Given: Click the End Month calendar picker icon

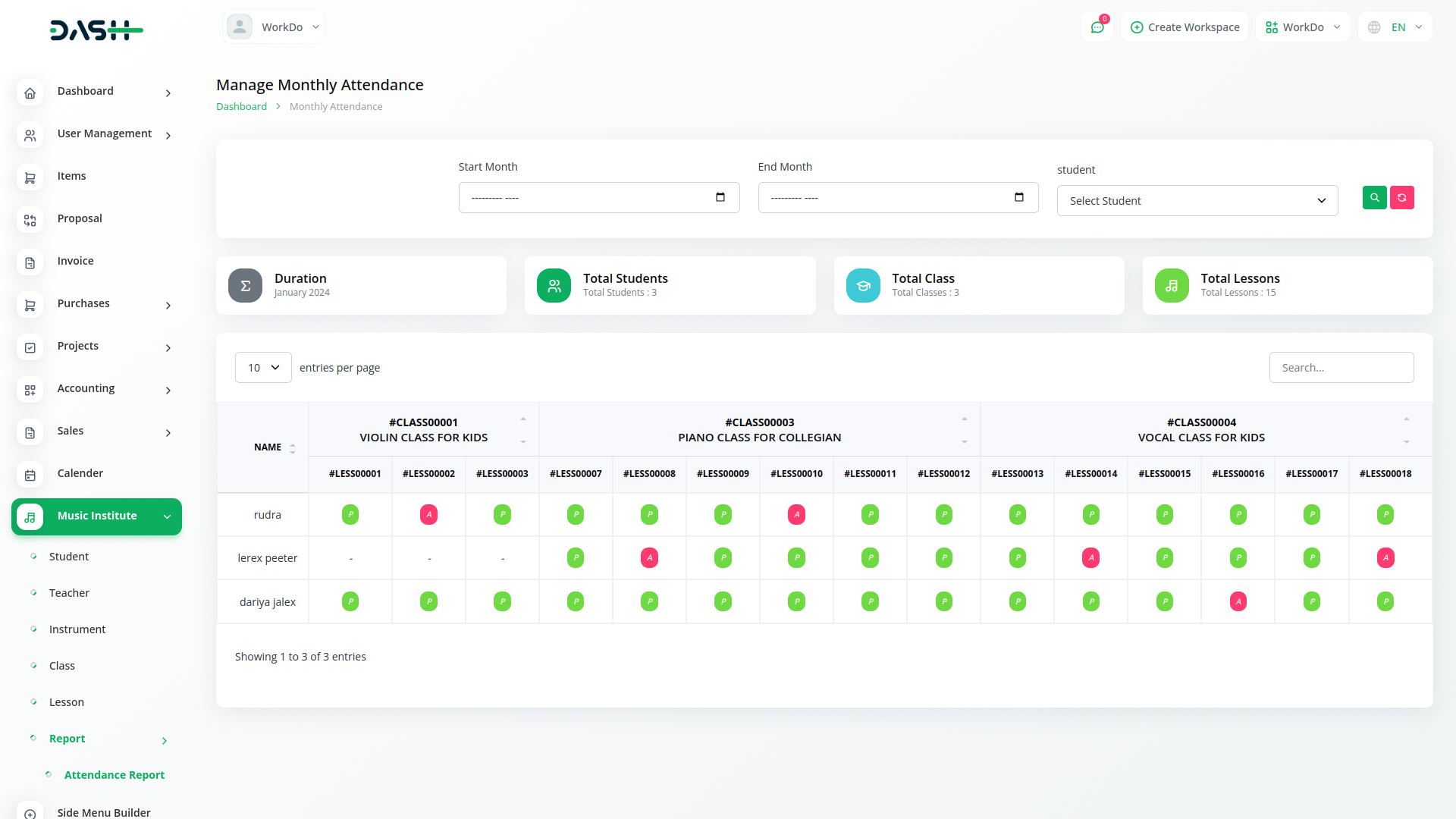Looking at the screenshot, I should tap(1019, 197).
